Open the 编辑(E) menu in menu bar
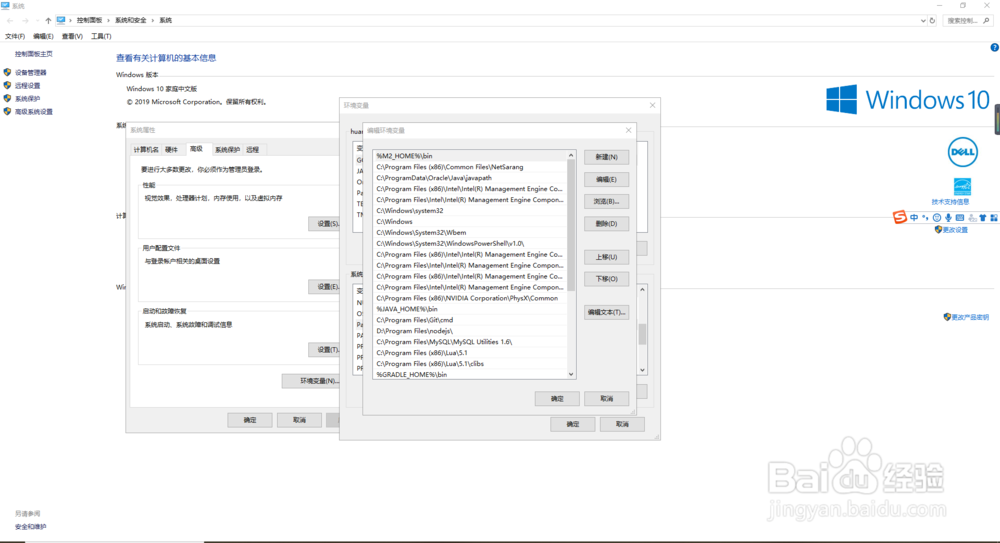The image size is (1000, 543). click(43, 36)
